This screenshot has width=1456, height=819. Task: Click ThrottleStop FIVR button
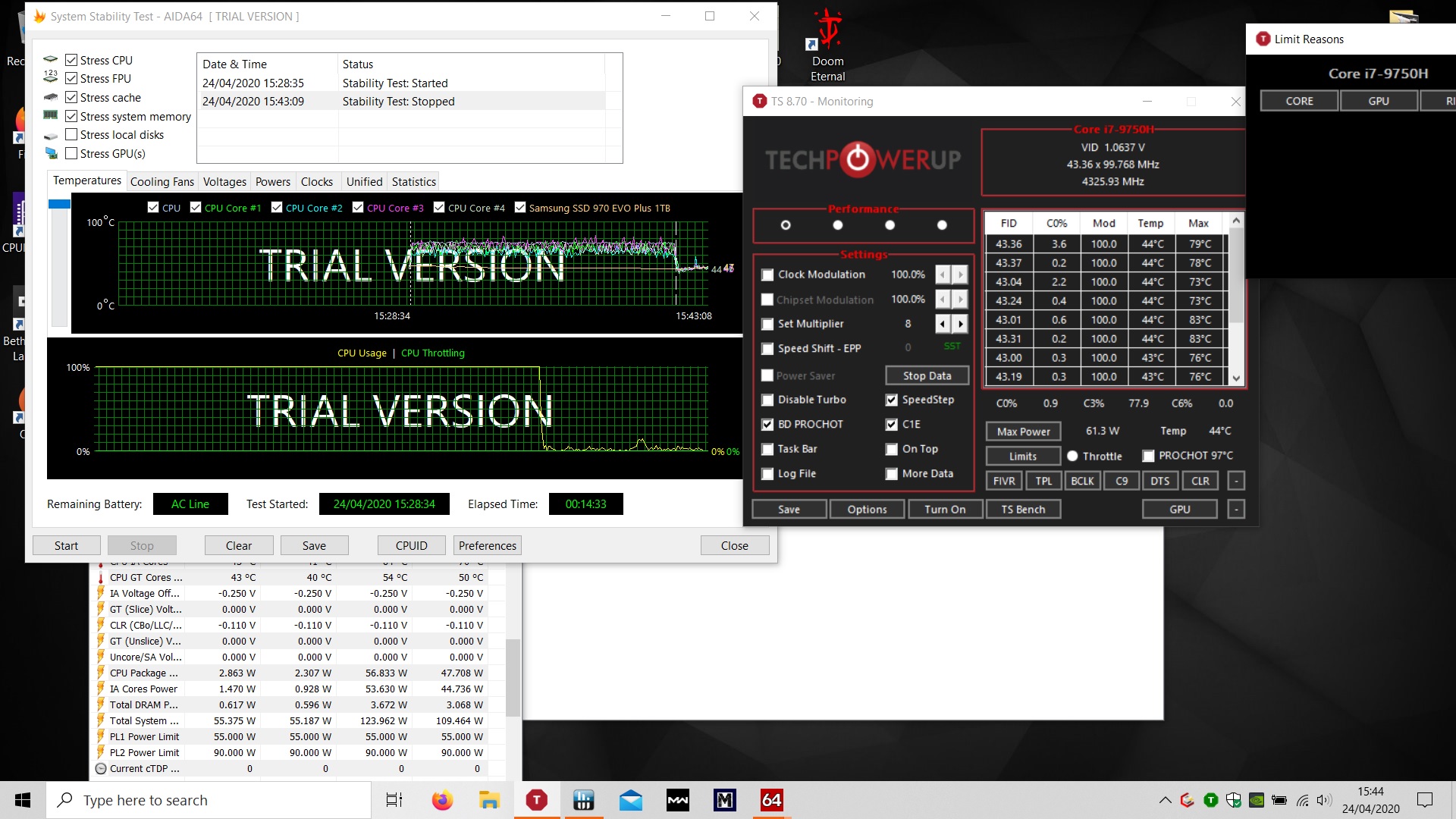point(1004,481)
